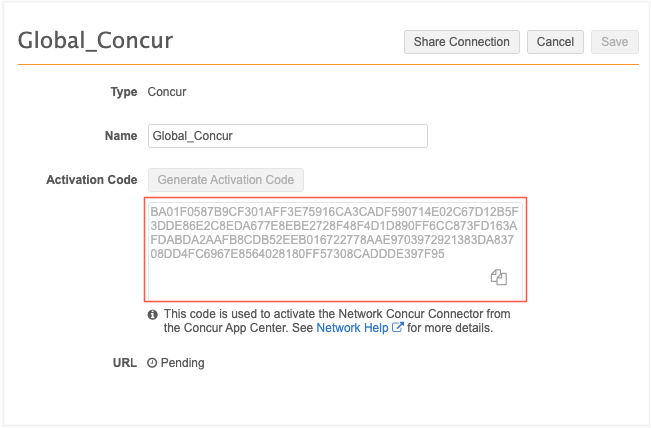Click the external-link icon after Network Help
This screenshot has height=428, width=651.
[398, 327]
